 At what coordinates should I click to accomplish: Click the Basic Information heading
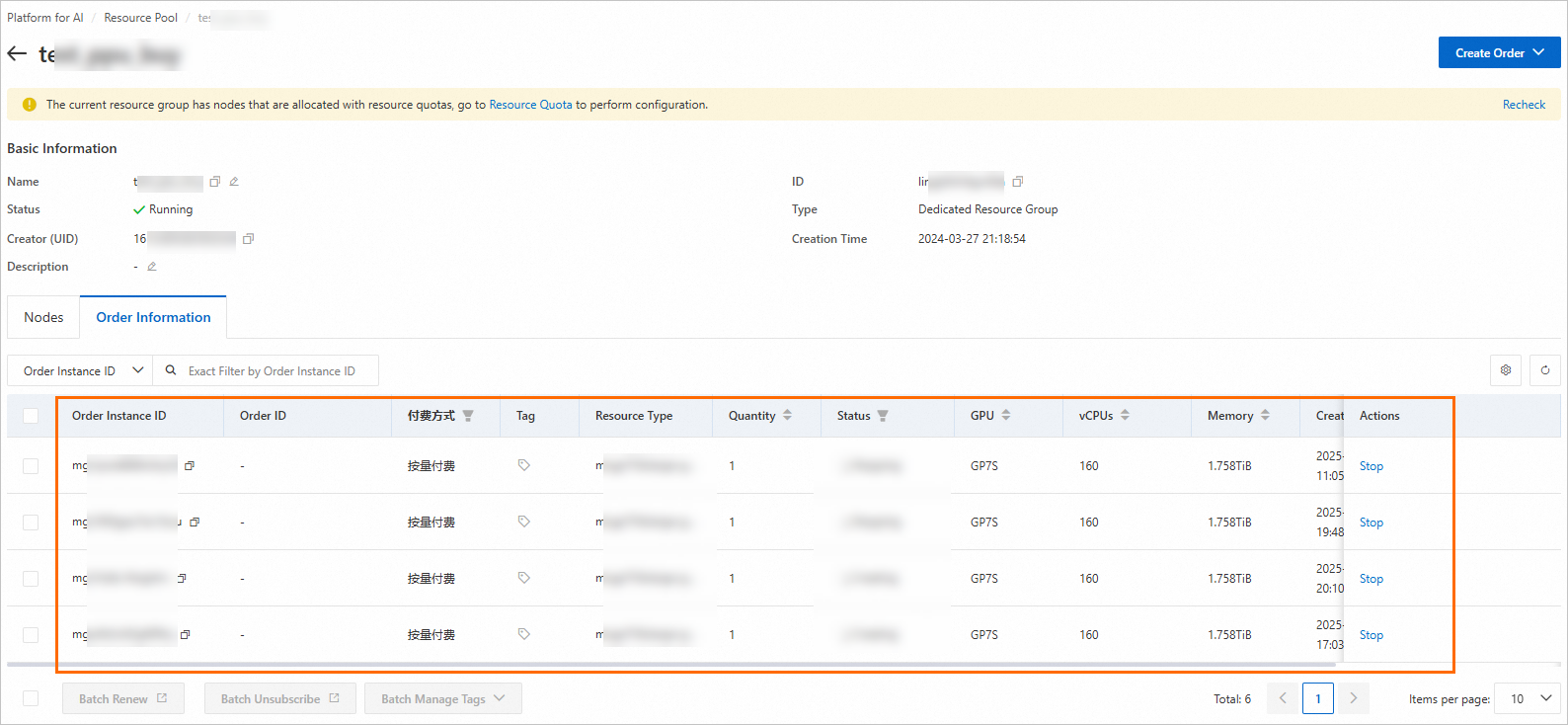(62, 148)
